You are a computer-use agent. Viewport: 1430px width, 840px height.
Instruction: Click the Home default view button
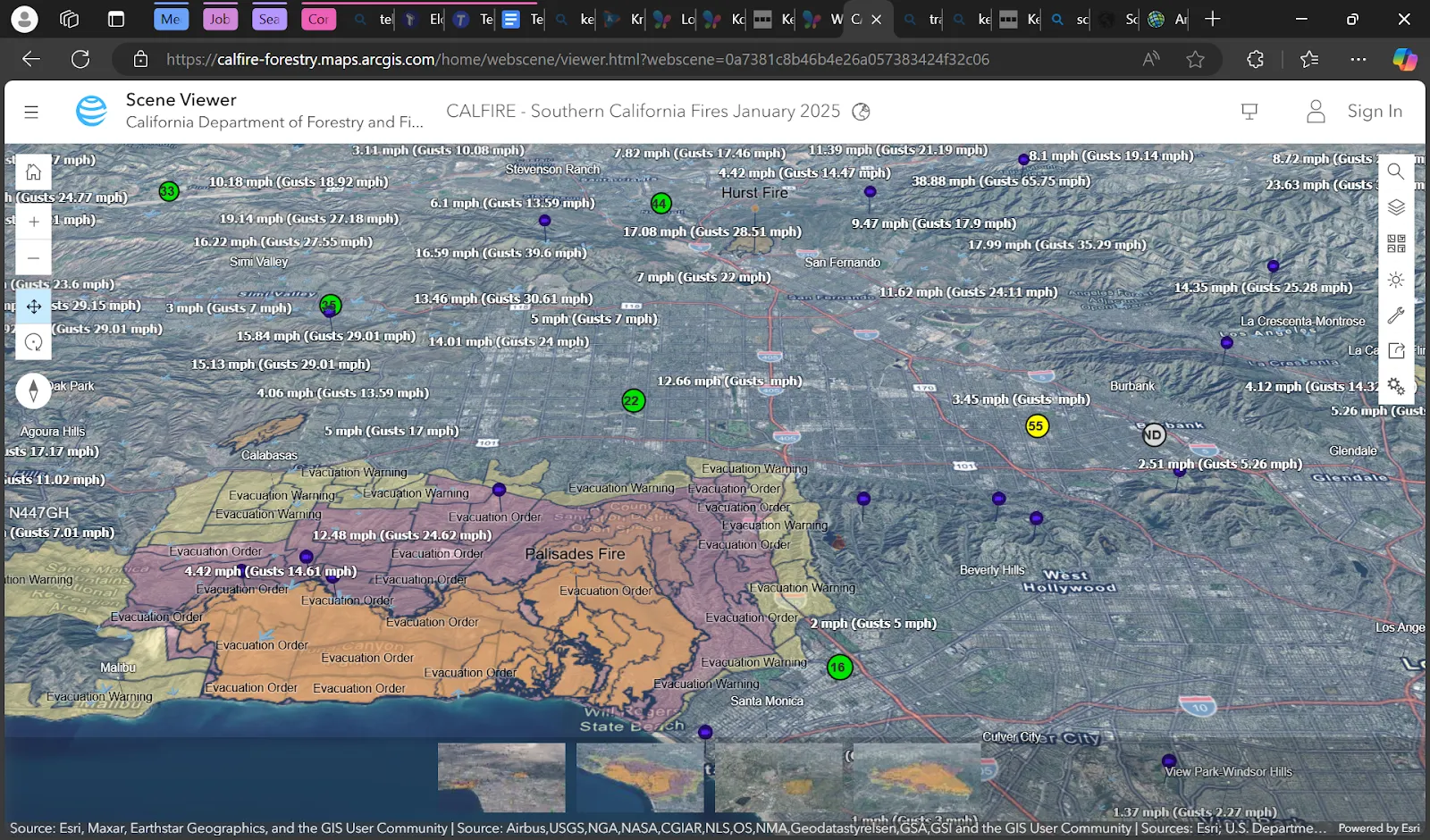click(x=33, y=172)
